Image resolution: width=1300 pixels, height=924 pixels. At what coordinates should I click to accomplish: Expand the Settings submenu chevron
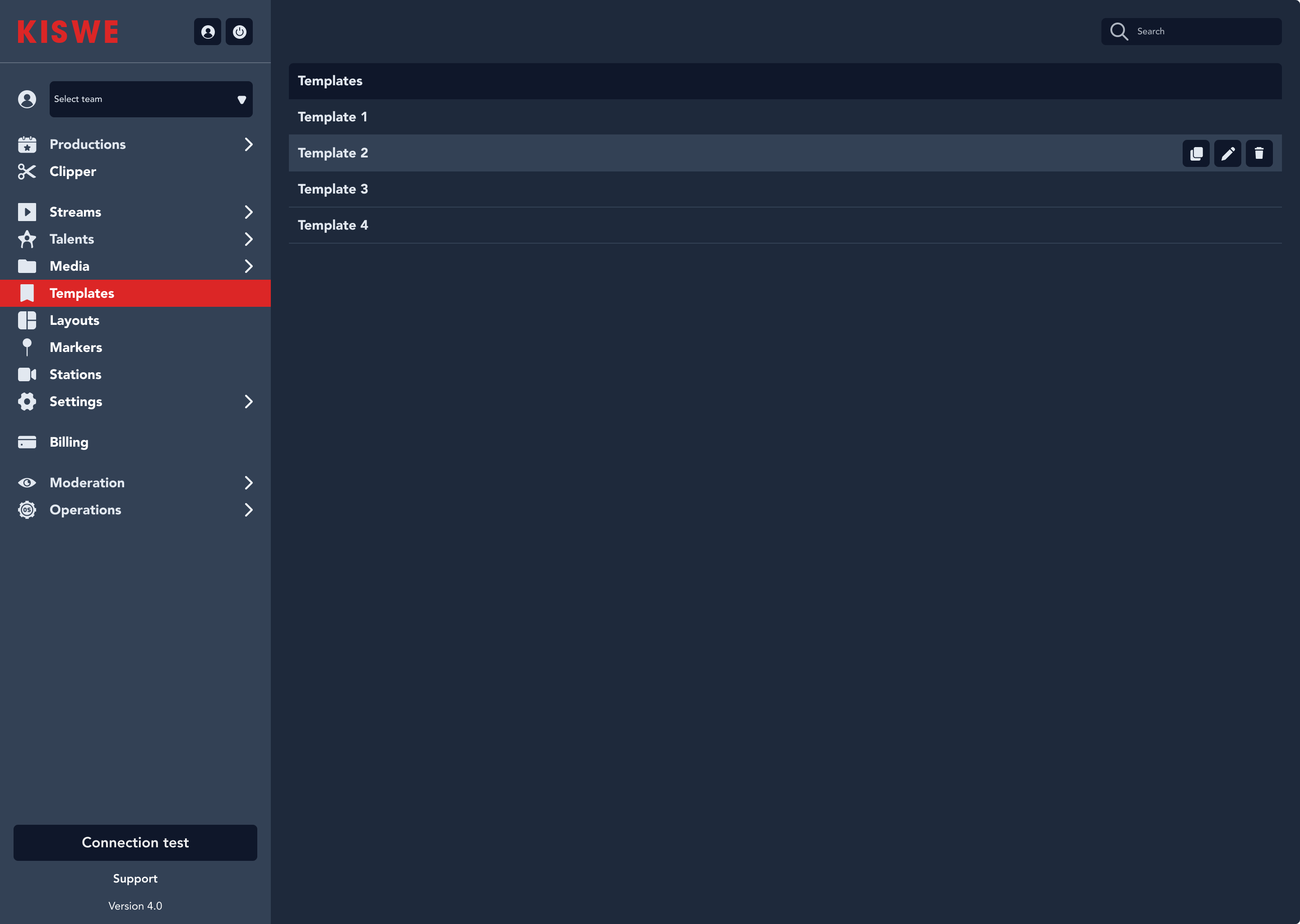[248, 402]
